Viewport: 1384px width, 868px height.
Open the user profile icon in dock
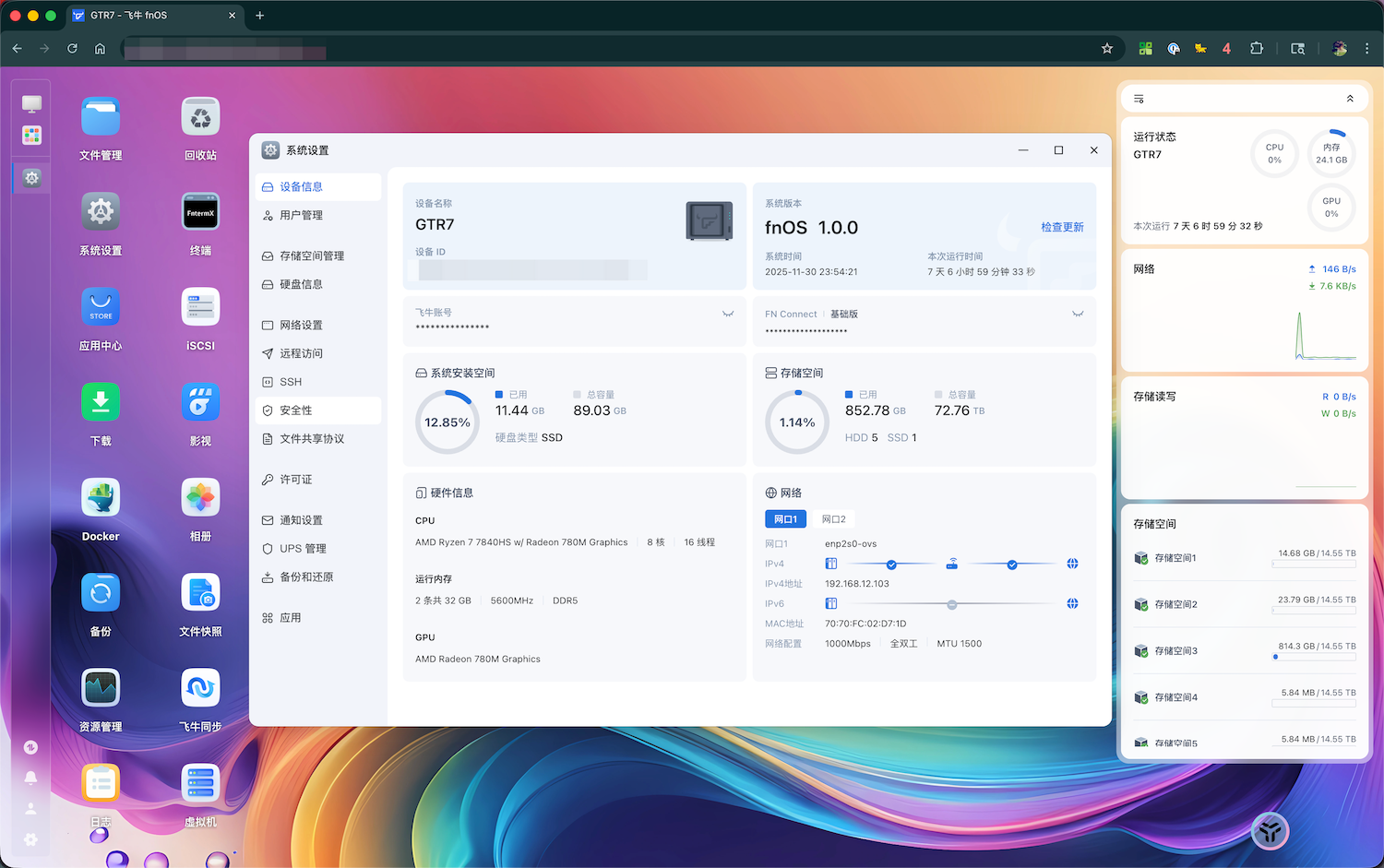tap(30, 809)
